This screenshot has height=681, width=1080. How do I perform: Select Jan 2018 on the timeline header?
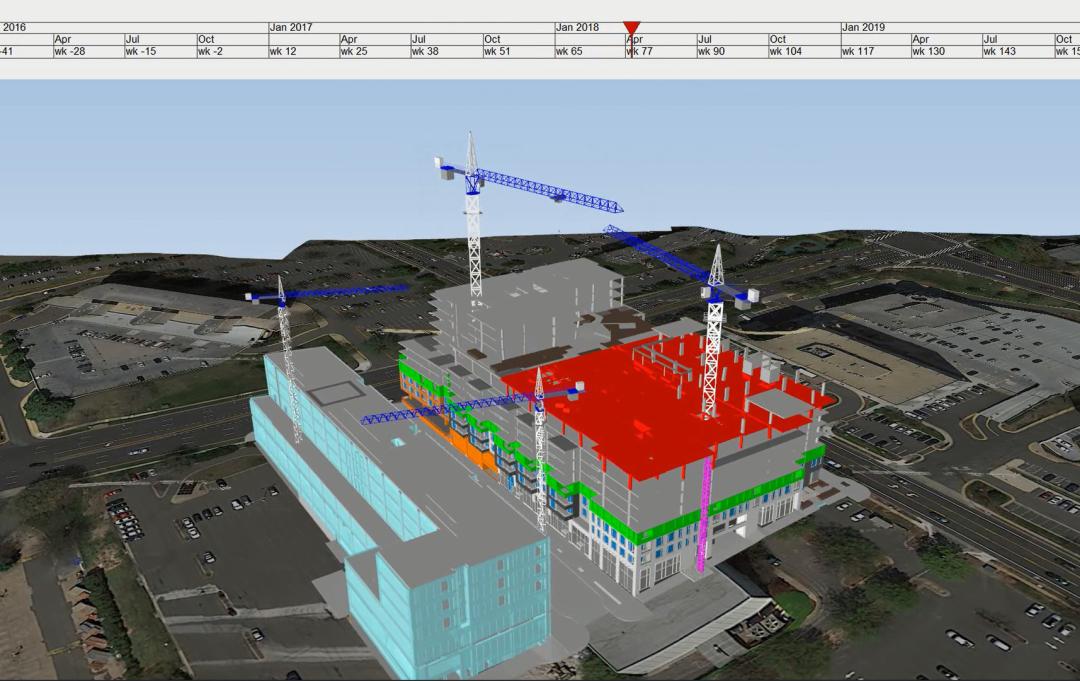click(x=577, y=27)
